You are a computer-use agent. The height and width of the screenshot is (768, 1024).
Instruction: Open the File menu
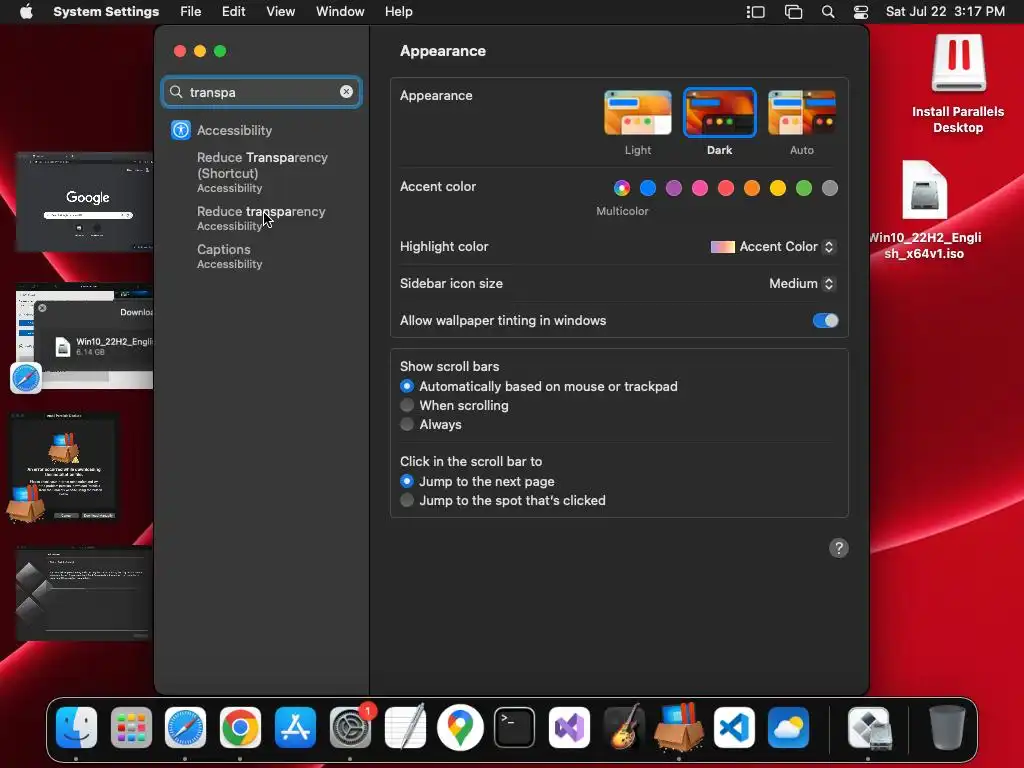191,12
